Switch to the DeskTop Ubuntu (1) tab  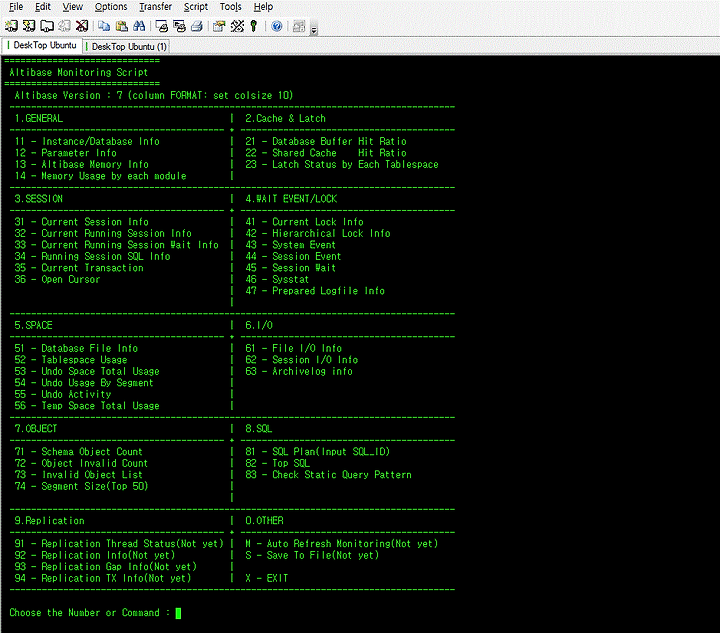126,46
